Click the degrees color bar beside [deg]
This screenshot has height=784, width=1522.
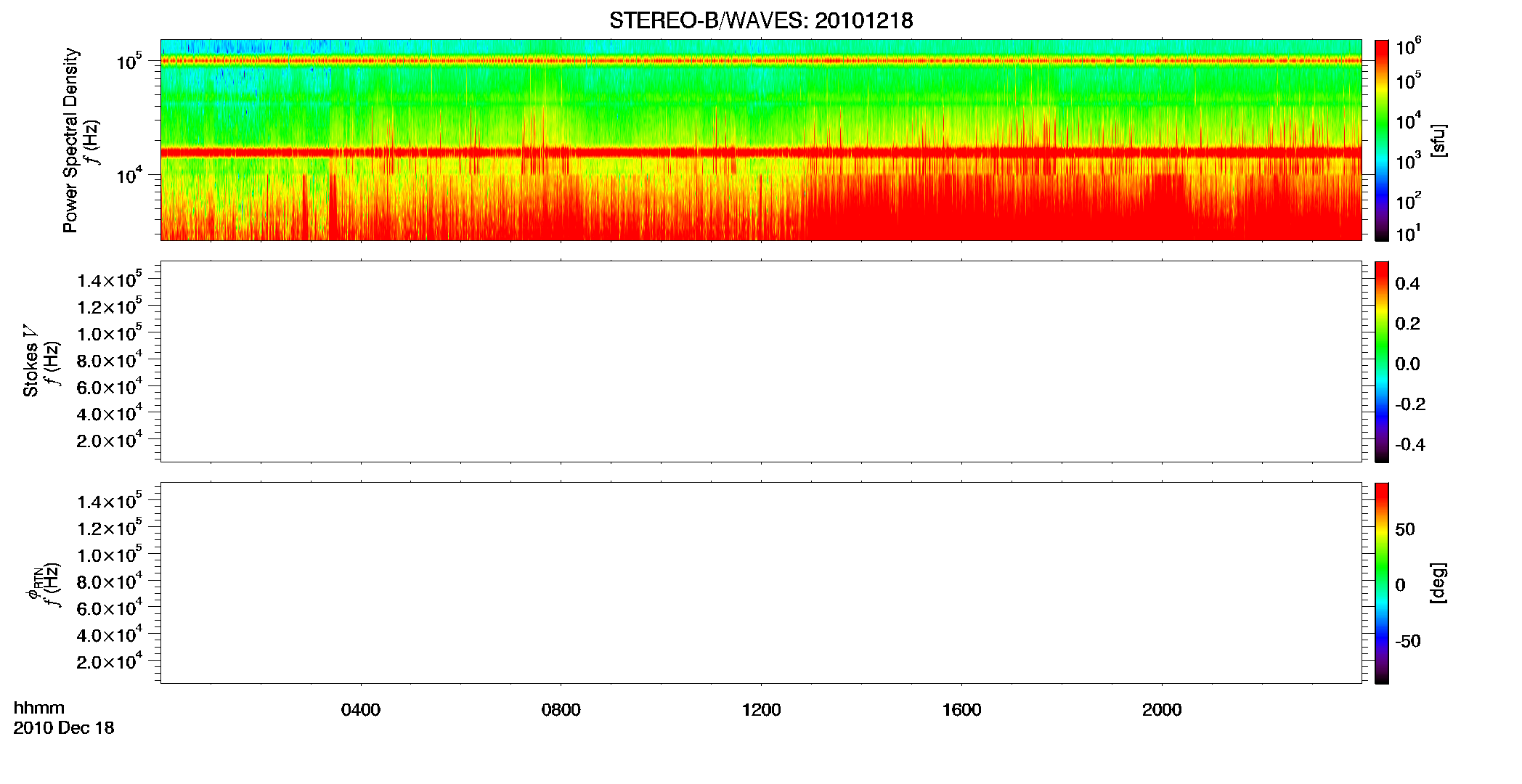pos(1382,583)
